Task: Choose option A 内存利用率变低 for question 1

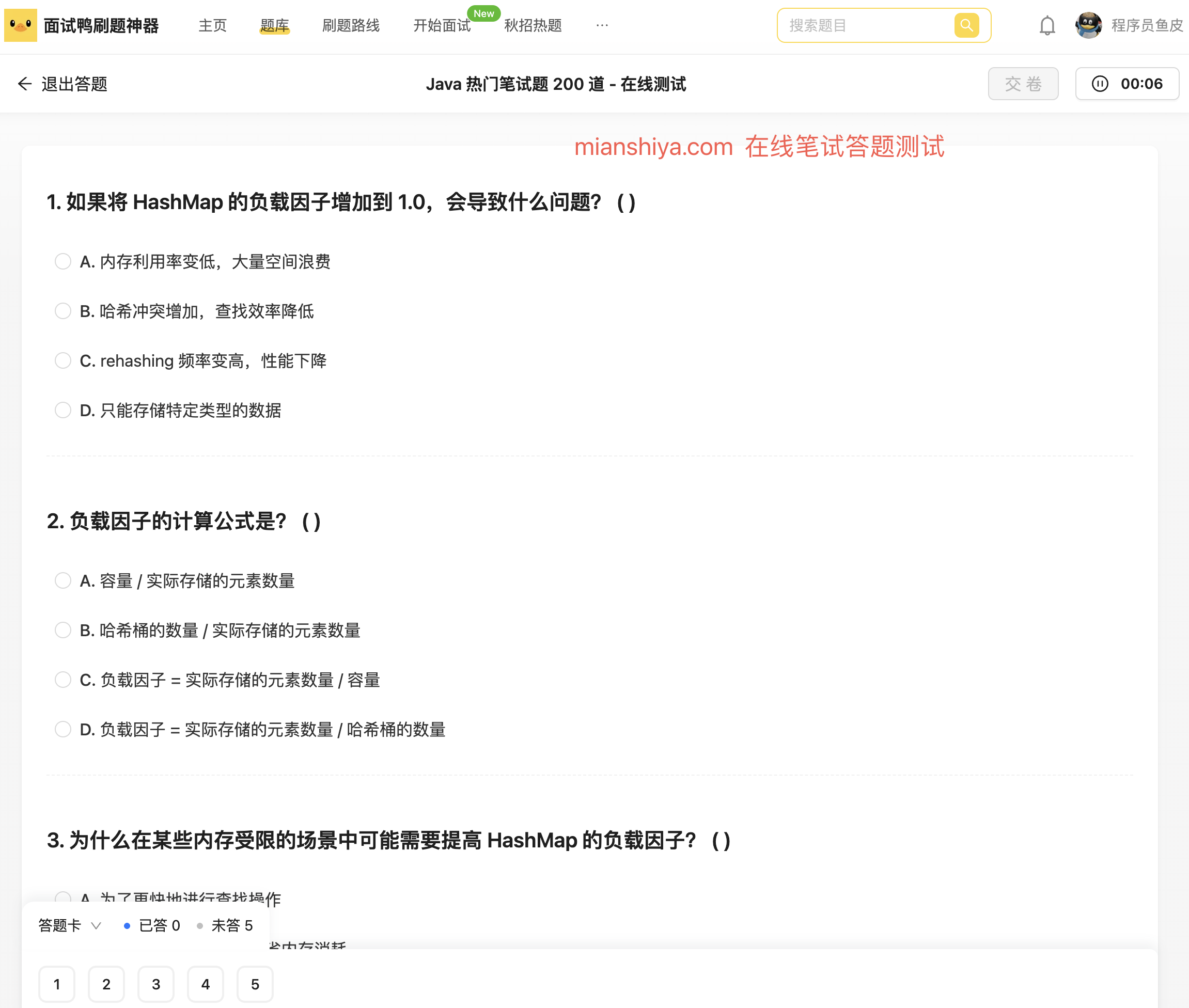Action: (x=63, y=262)
